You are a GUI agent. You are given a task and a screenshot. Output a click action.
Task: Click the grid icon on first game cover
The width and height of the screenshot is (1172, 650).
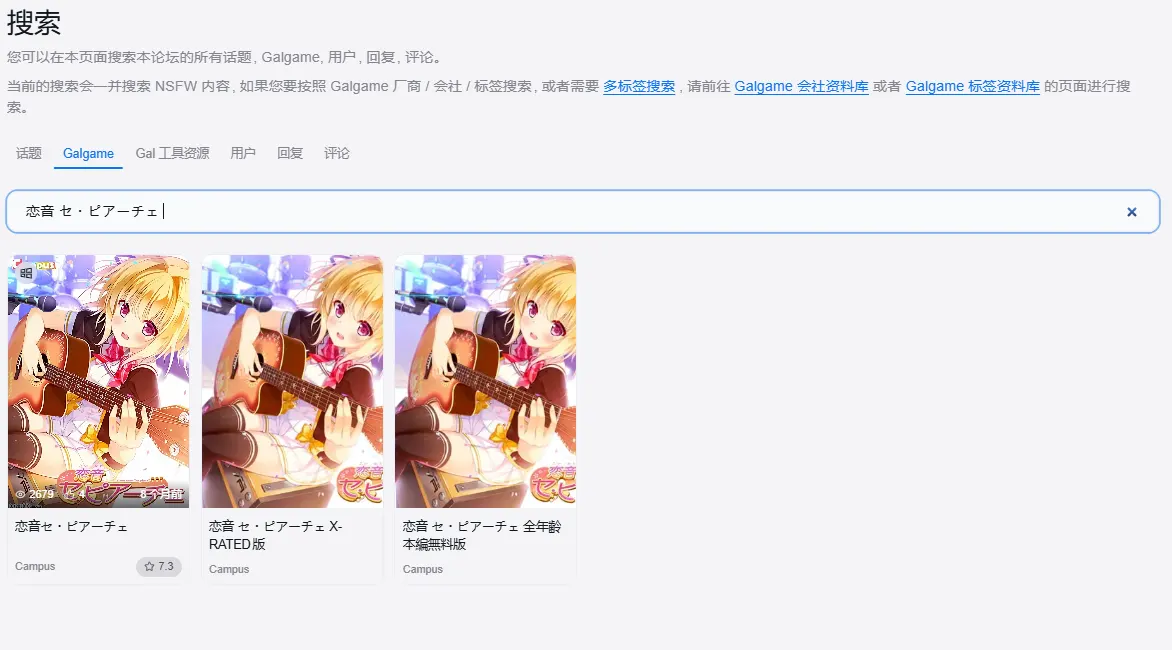pyautogui.click(x=26, y=273)
